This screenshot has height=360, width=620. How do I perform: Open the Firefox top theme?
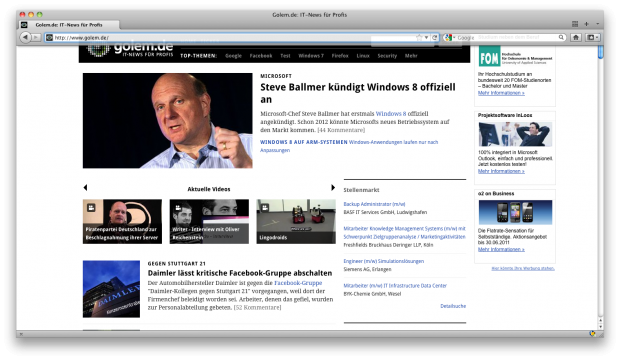[340, 56]
